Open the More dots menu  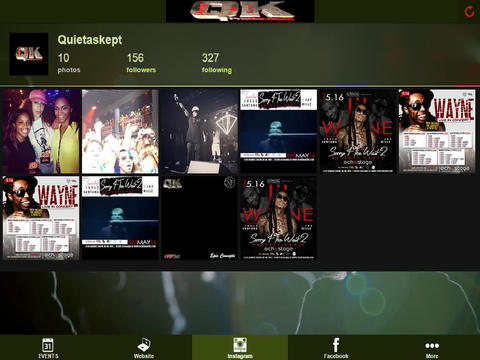click(432, 348)
